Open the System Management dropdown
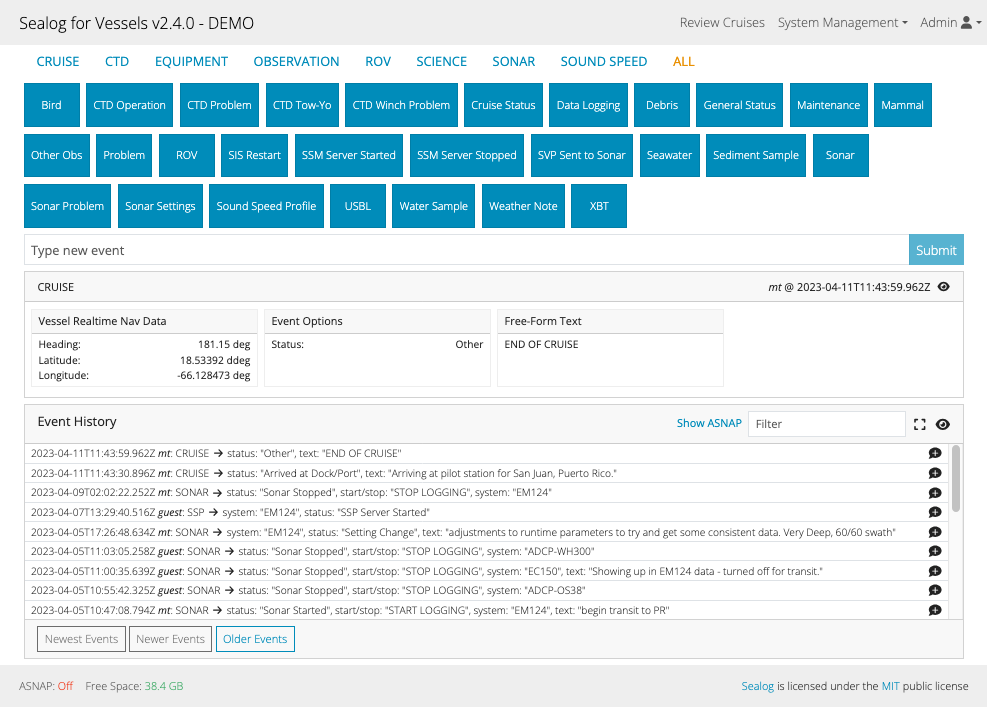 coord(842,22)
